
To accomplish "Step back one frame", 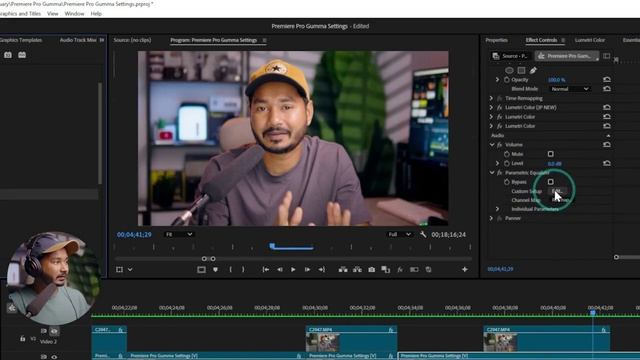I will click(280, 269).
